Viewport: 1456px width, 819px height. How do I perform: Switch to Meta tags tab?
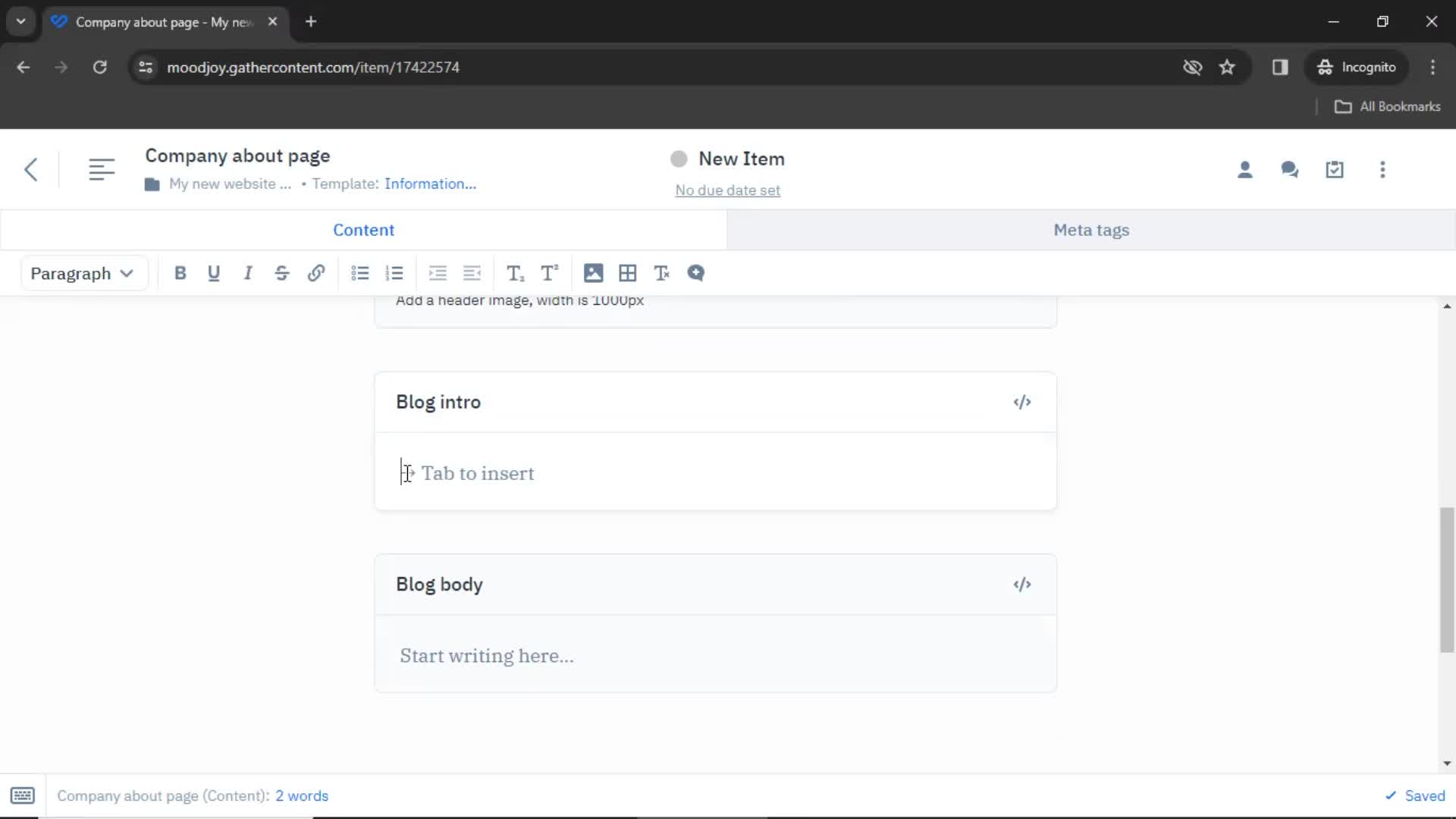(1091, 230)
